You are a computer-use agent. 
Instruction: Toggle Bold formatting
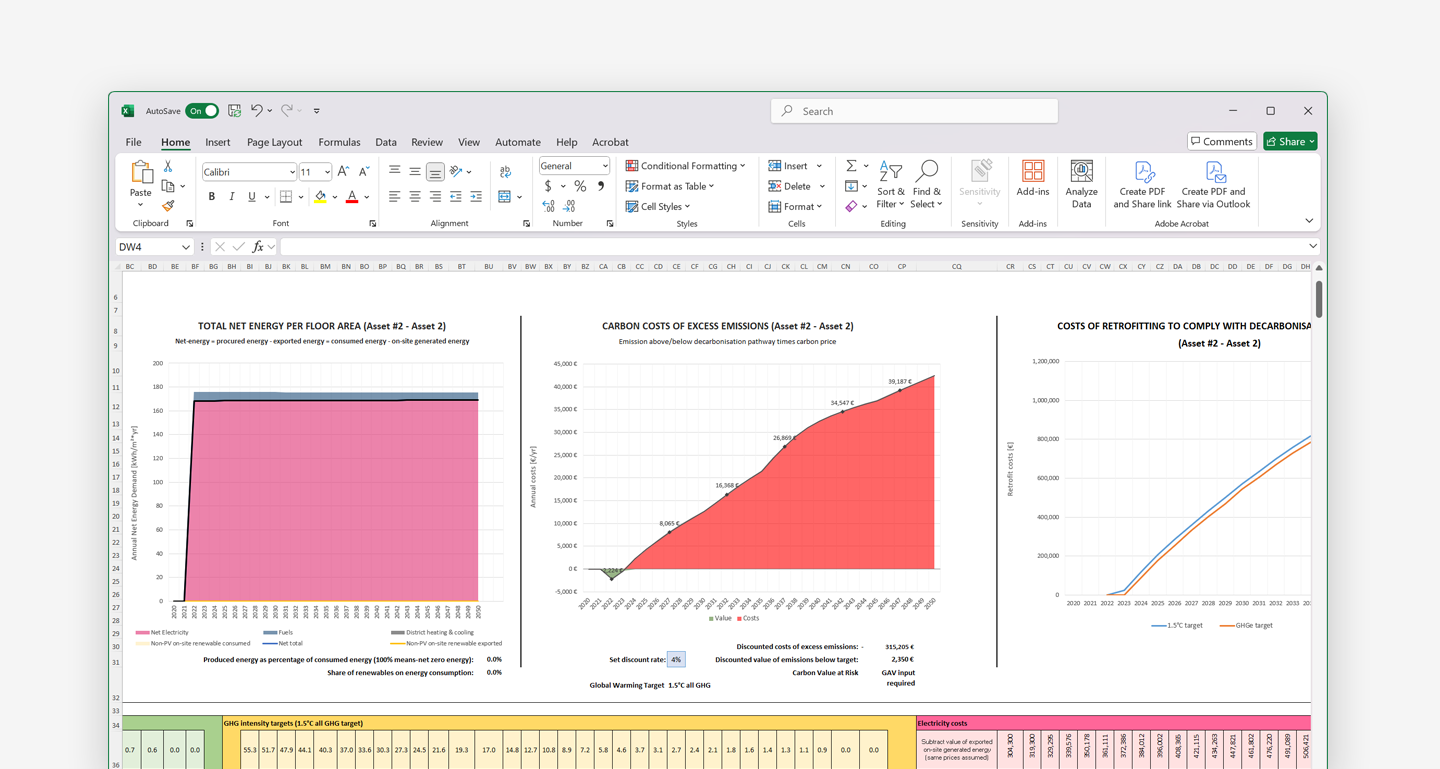tap(212, 197)
